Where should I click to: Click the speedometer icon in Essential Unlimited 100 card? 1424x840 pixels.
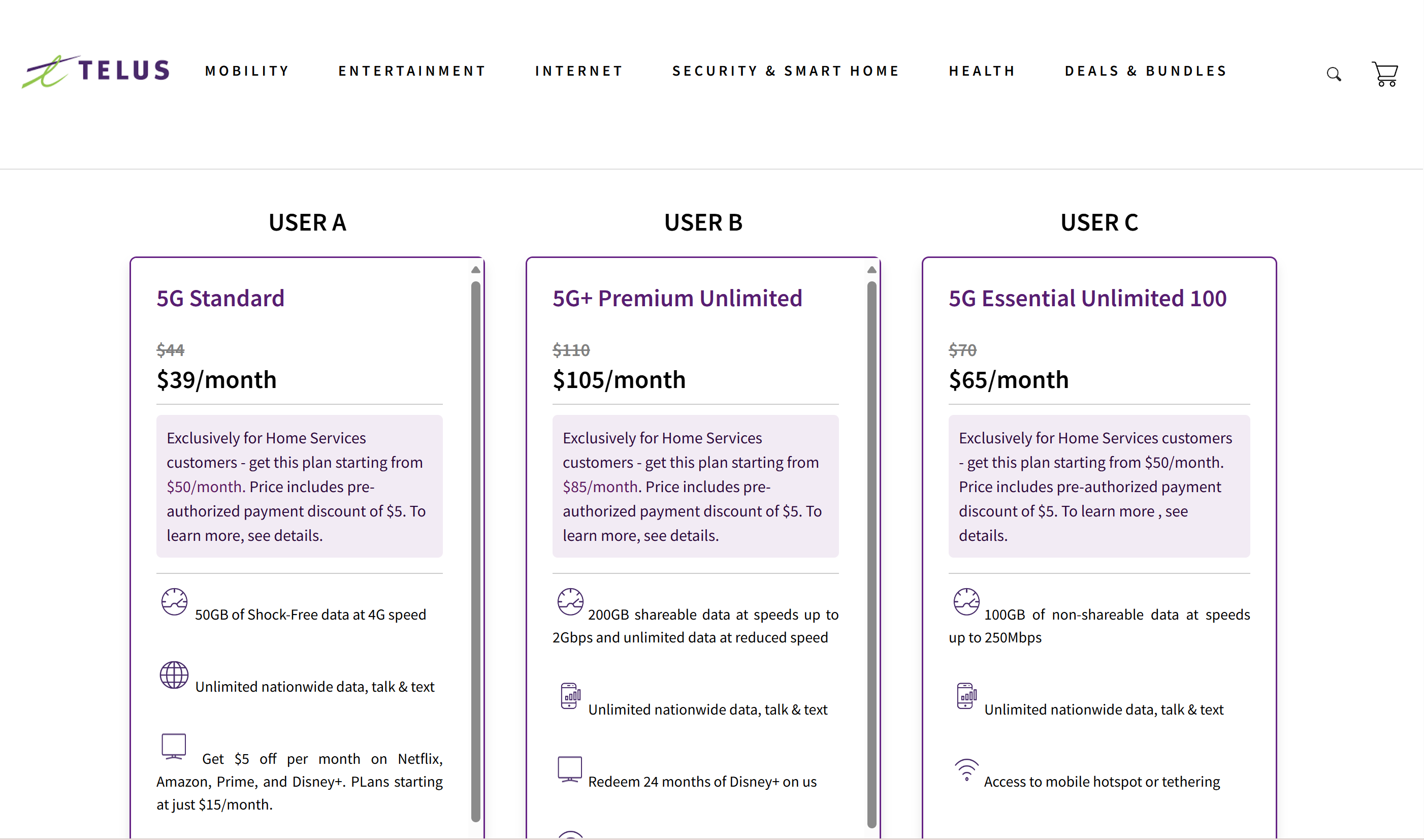(966, 602)
